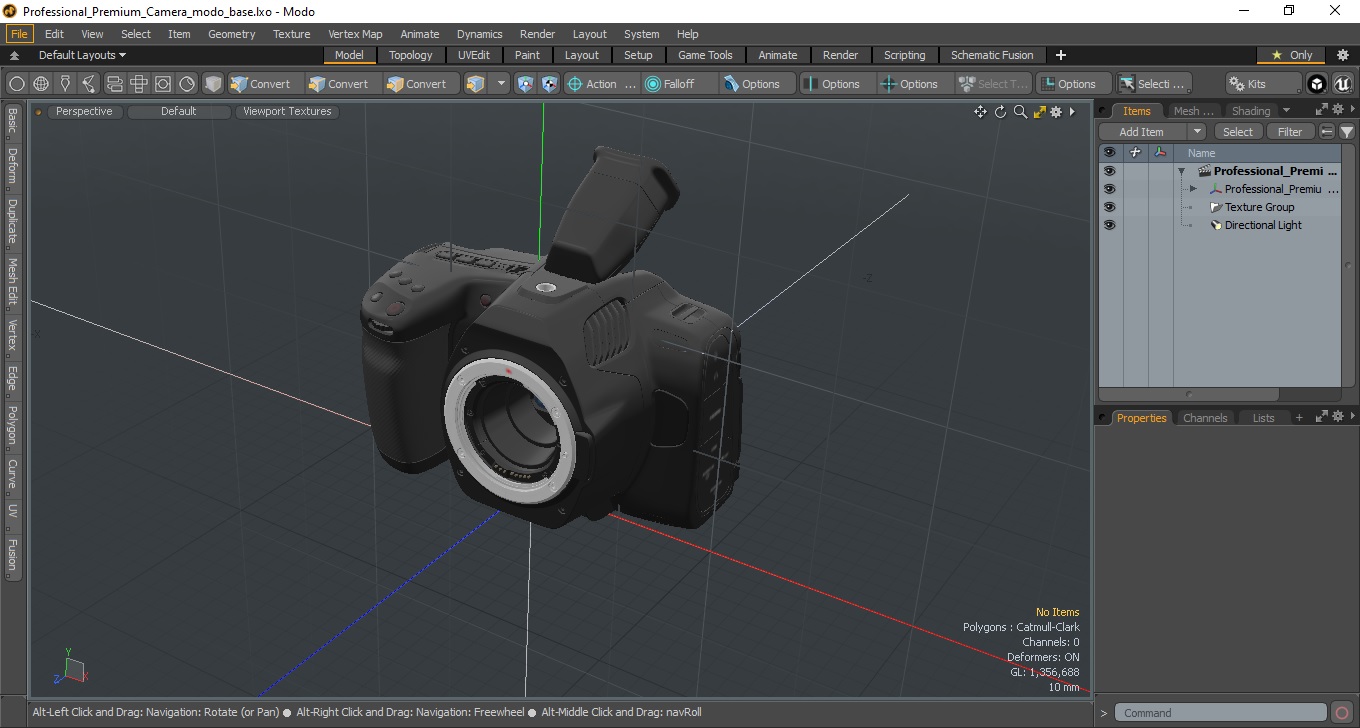Click first shield-shaped selection mode icon

(526, 84)
